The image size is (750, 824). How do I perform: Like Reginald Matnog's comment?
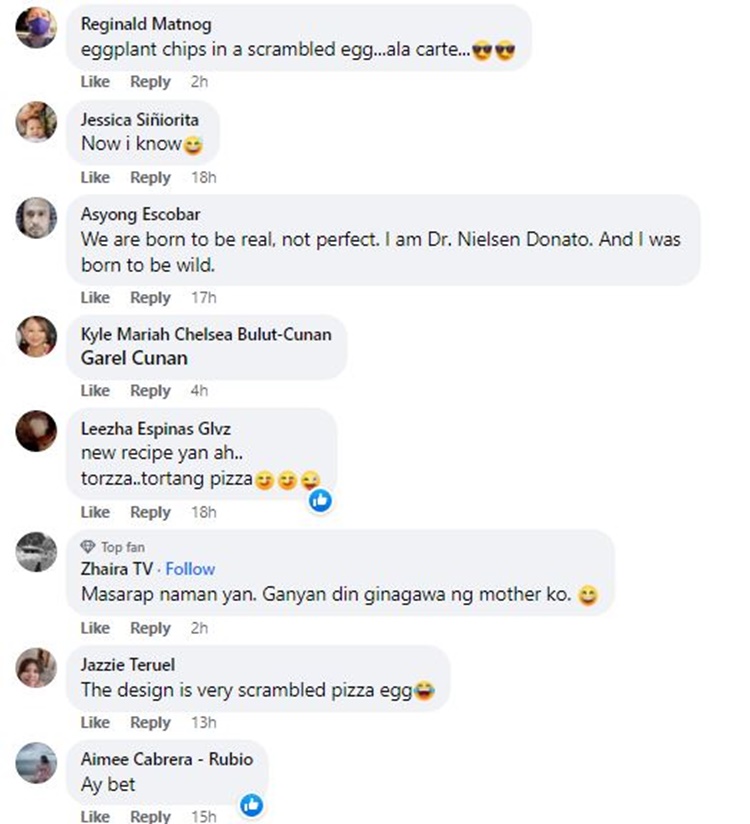tap(95, 82)
